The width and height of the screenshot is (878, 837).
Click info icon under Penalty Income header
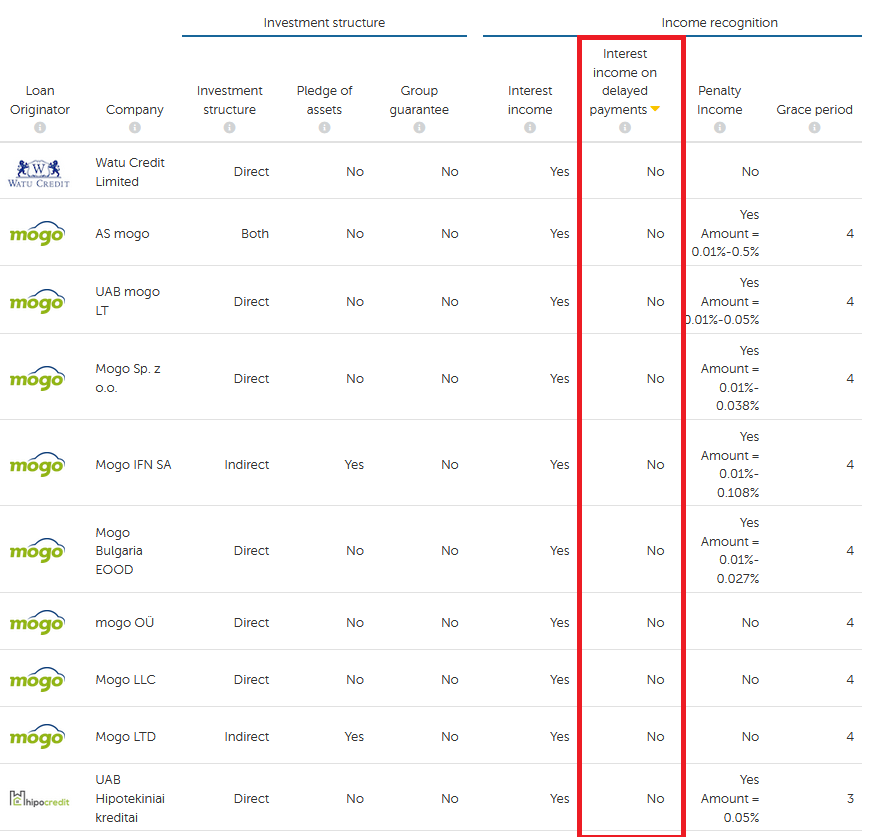point(720,128)
